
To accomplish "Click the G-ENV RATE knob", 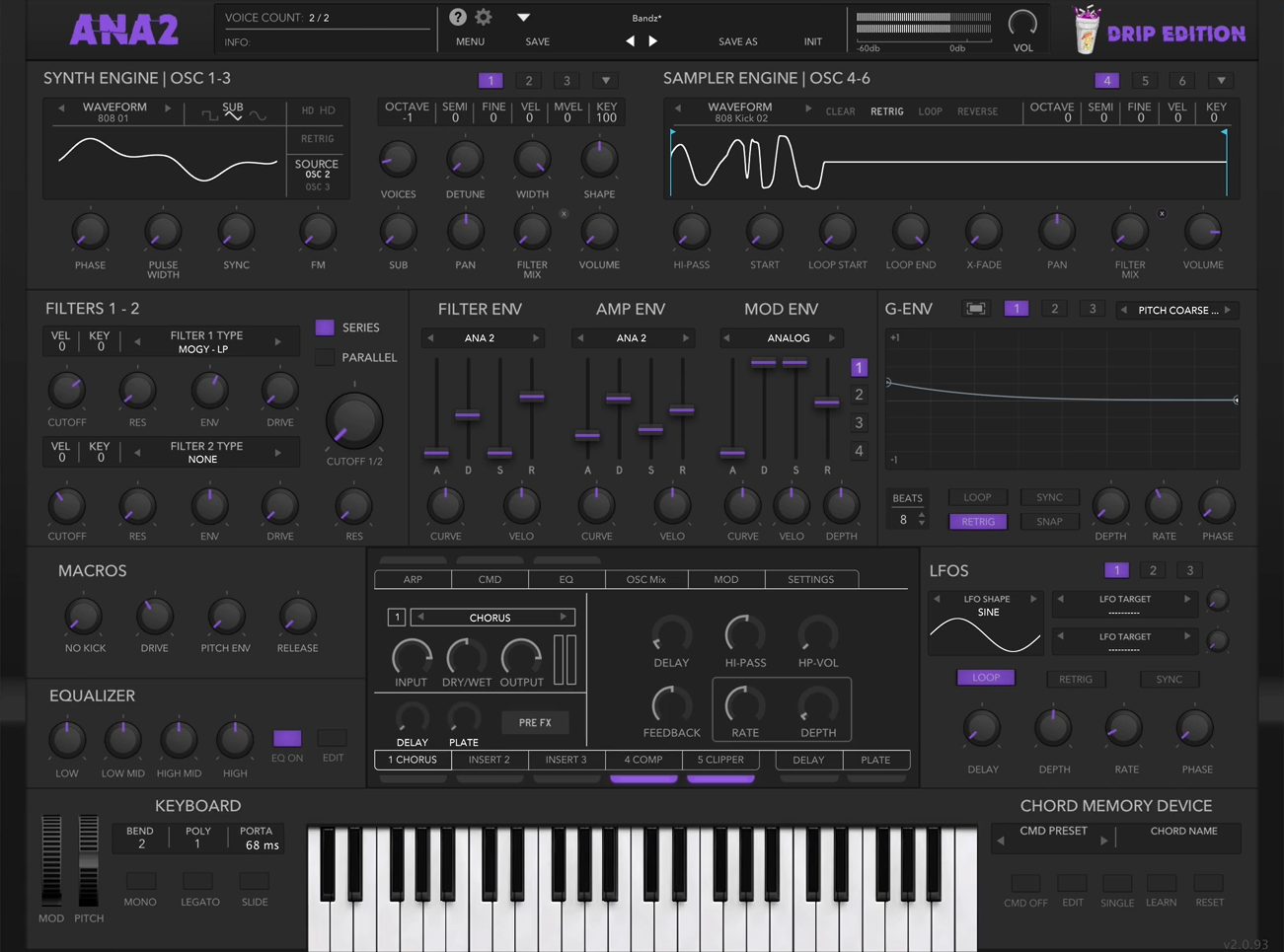I will [x=1164, y=505].
